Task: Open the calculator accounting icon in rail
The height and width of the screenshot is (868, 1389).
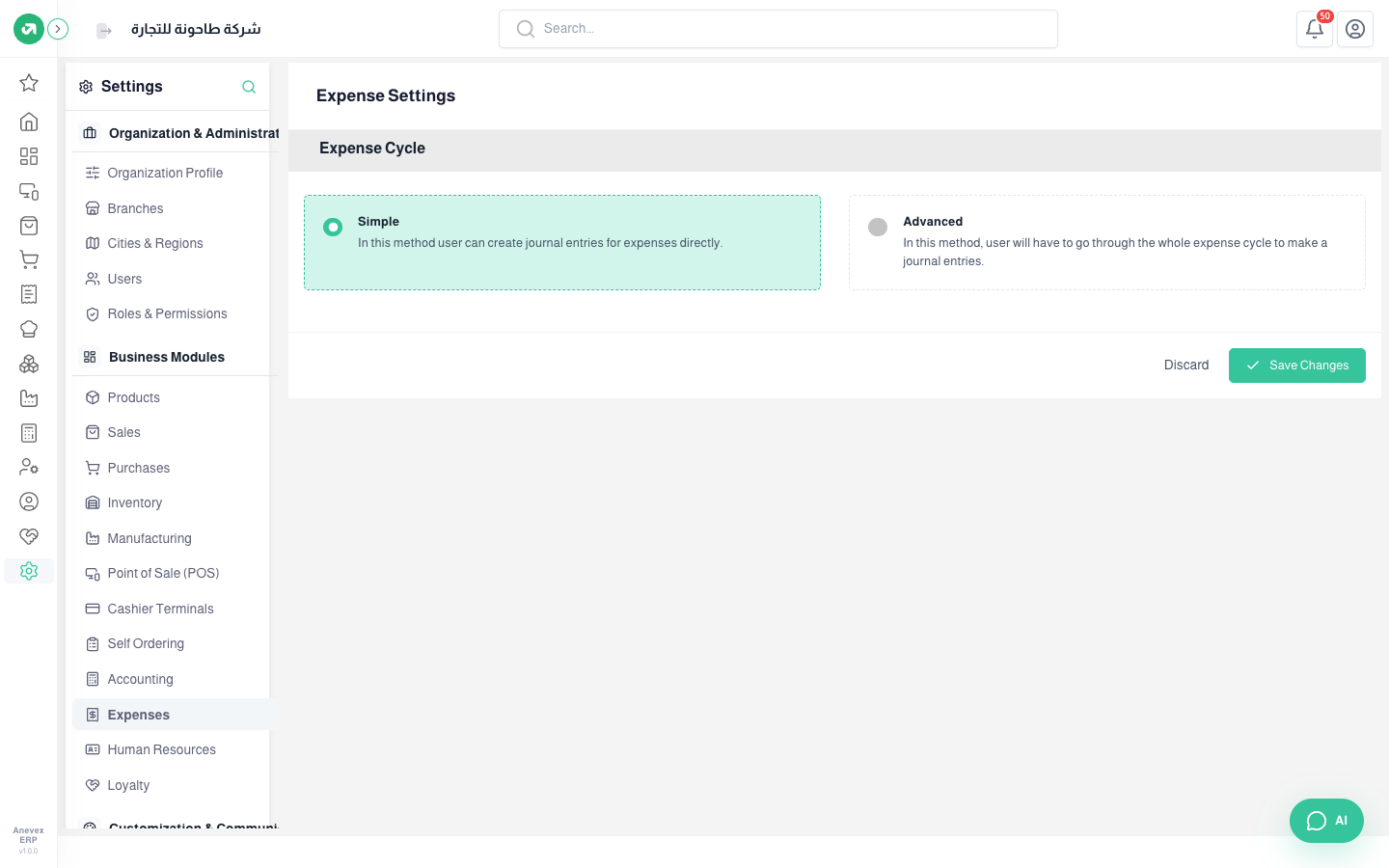Action: point(29,433)
